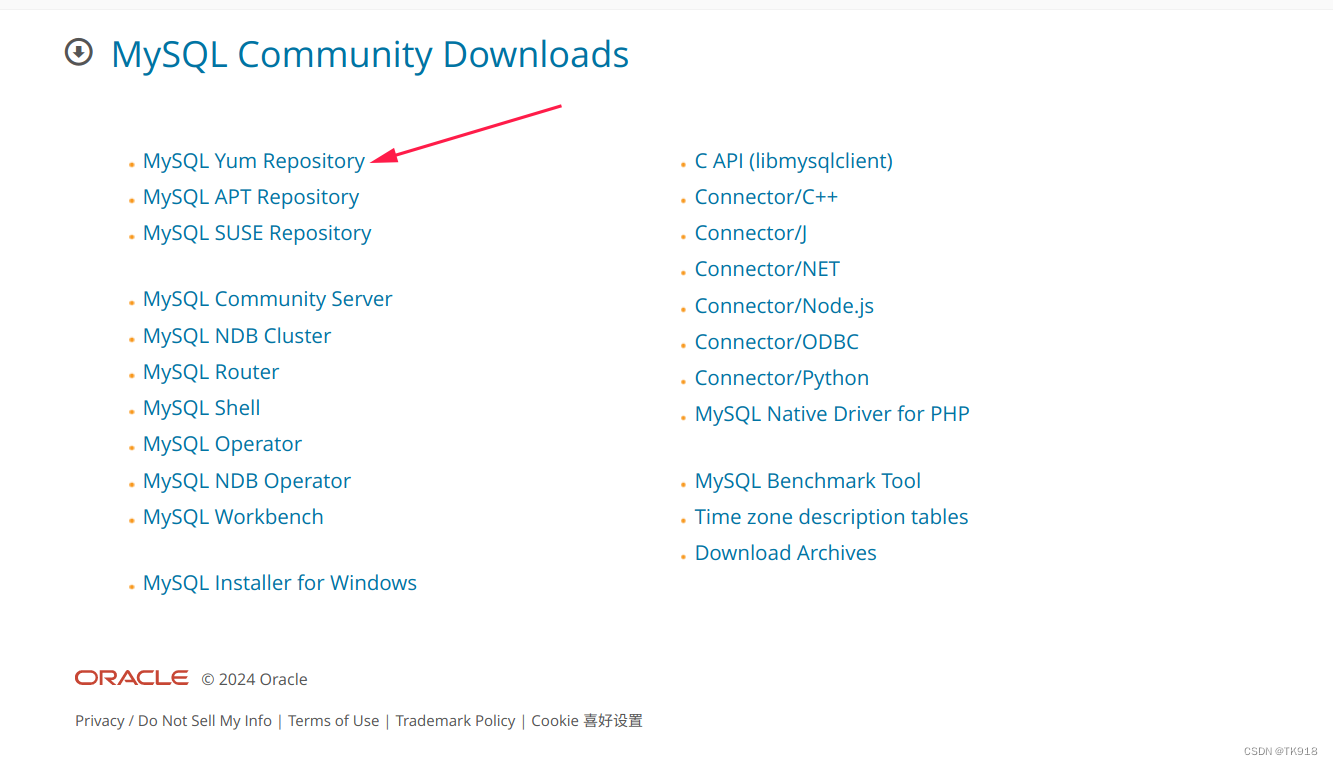Open the MySQL Community Downloads heading link

[370, 54]
